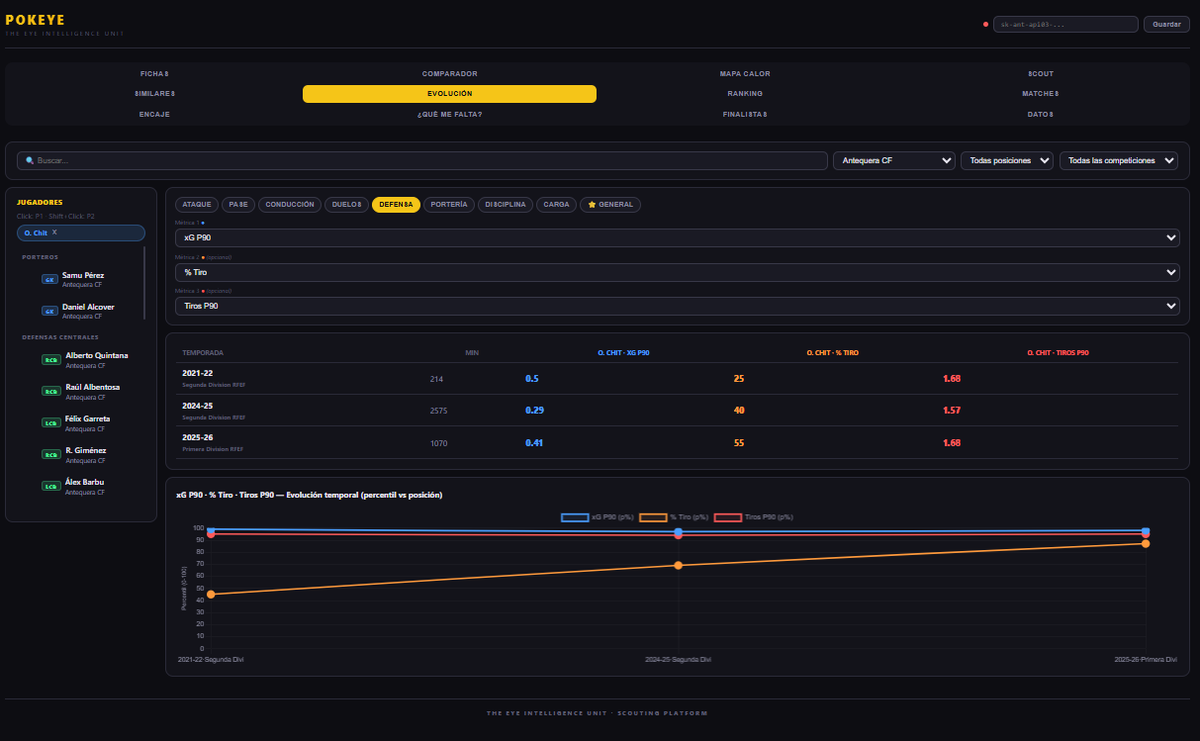
Task: Open the MATCHES tab
Action: tap(1041, 94)
